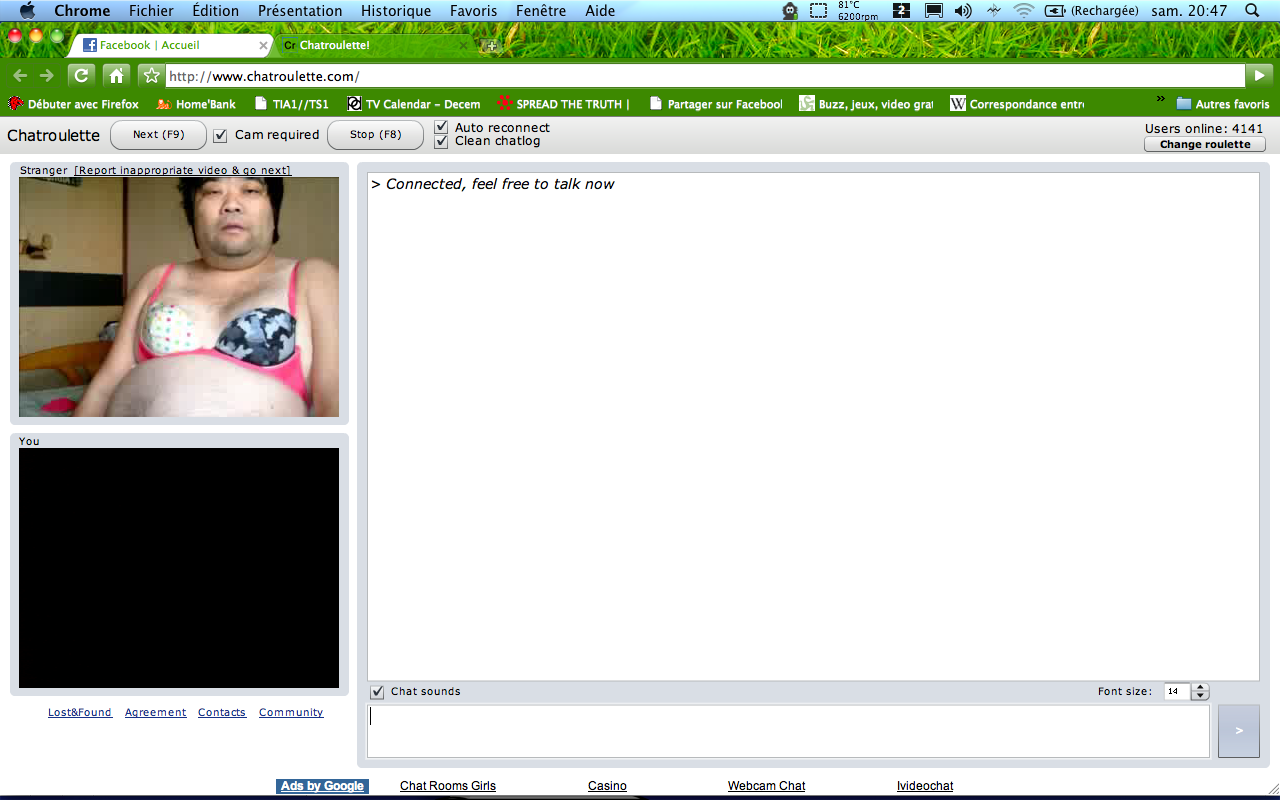Go to the browser home page icon
Viewport: 1280px width, 800px height.
[116, 75]
